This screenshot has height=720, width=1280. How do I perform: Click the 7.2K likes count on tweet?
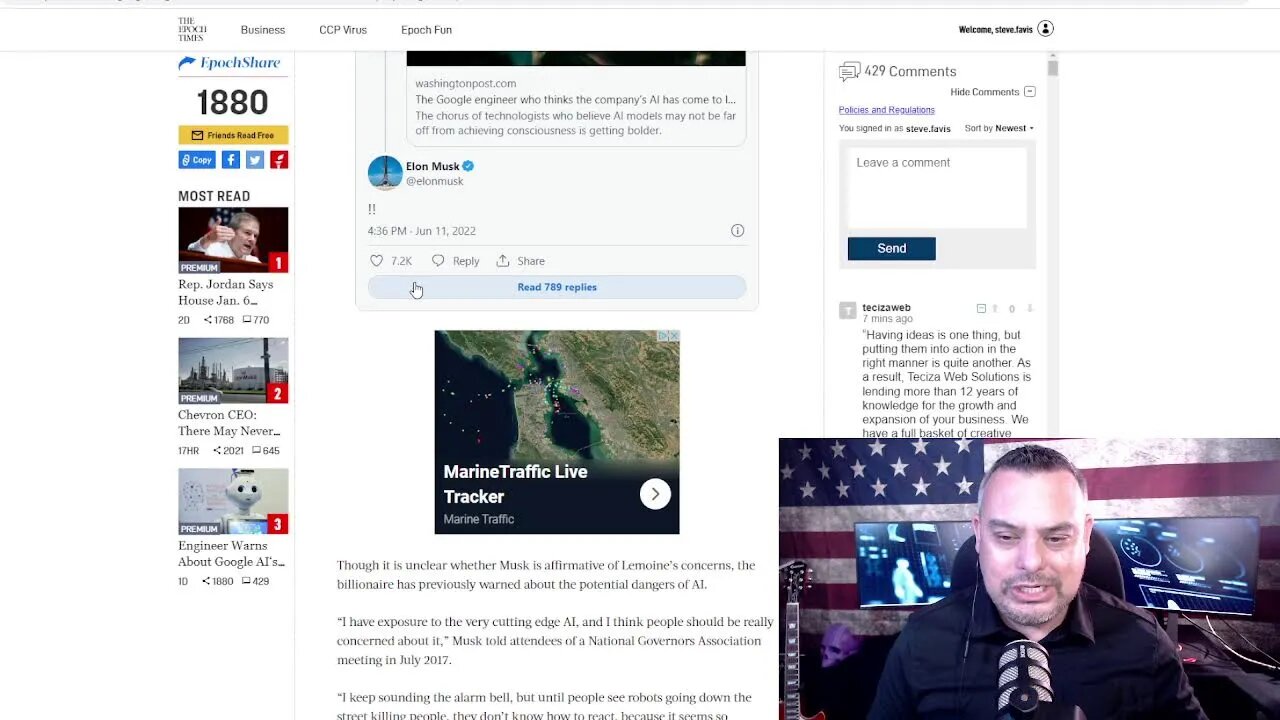401,261
